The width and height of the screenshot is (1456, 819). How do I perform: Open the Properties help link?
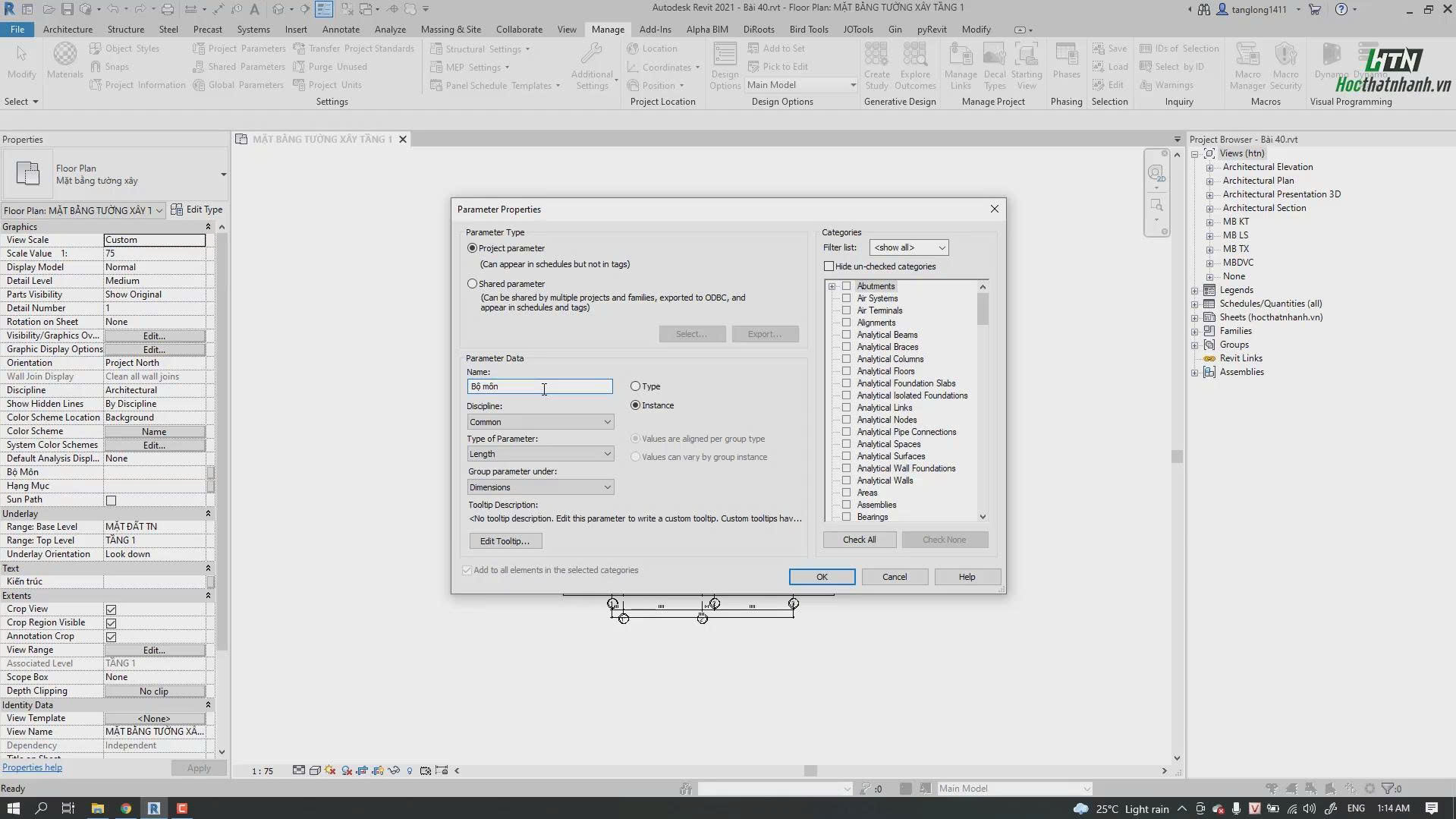pyautogui.click(x=32, y=767)
